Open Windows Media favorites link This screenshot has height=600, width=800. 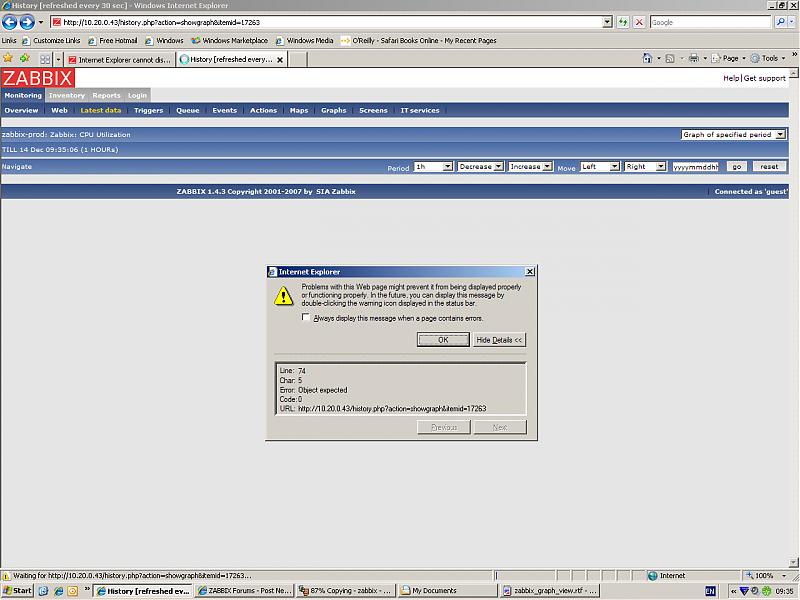(305, 40)
